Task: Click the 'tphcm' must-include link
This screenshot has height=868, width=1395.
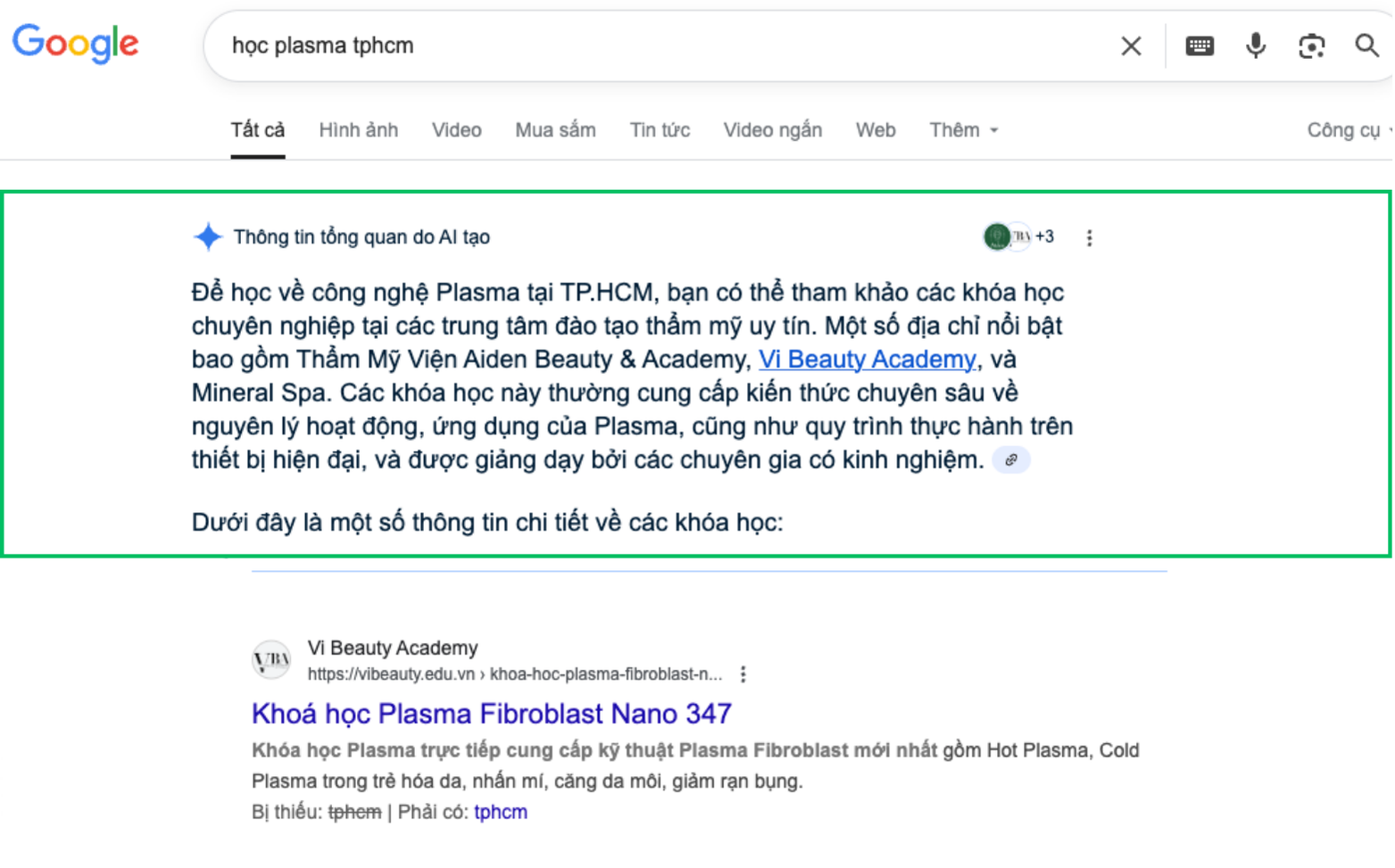Action: (501, 813)
